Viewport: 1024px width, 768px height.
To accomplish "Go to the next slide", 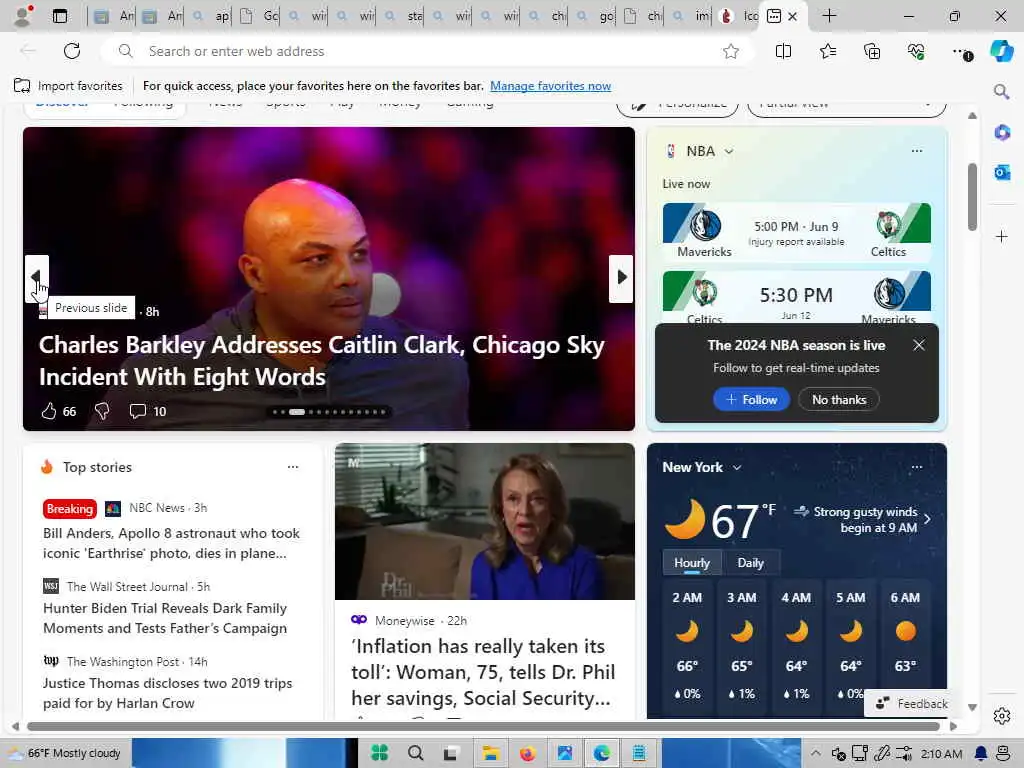I will coord(621,278).
